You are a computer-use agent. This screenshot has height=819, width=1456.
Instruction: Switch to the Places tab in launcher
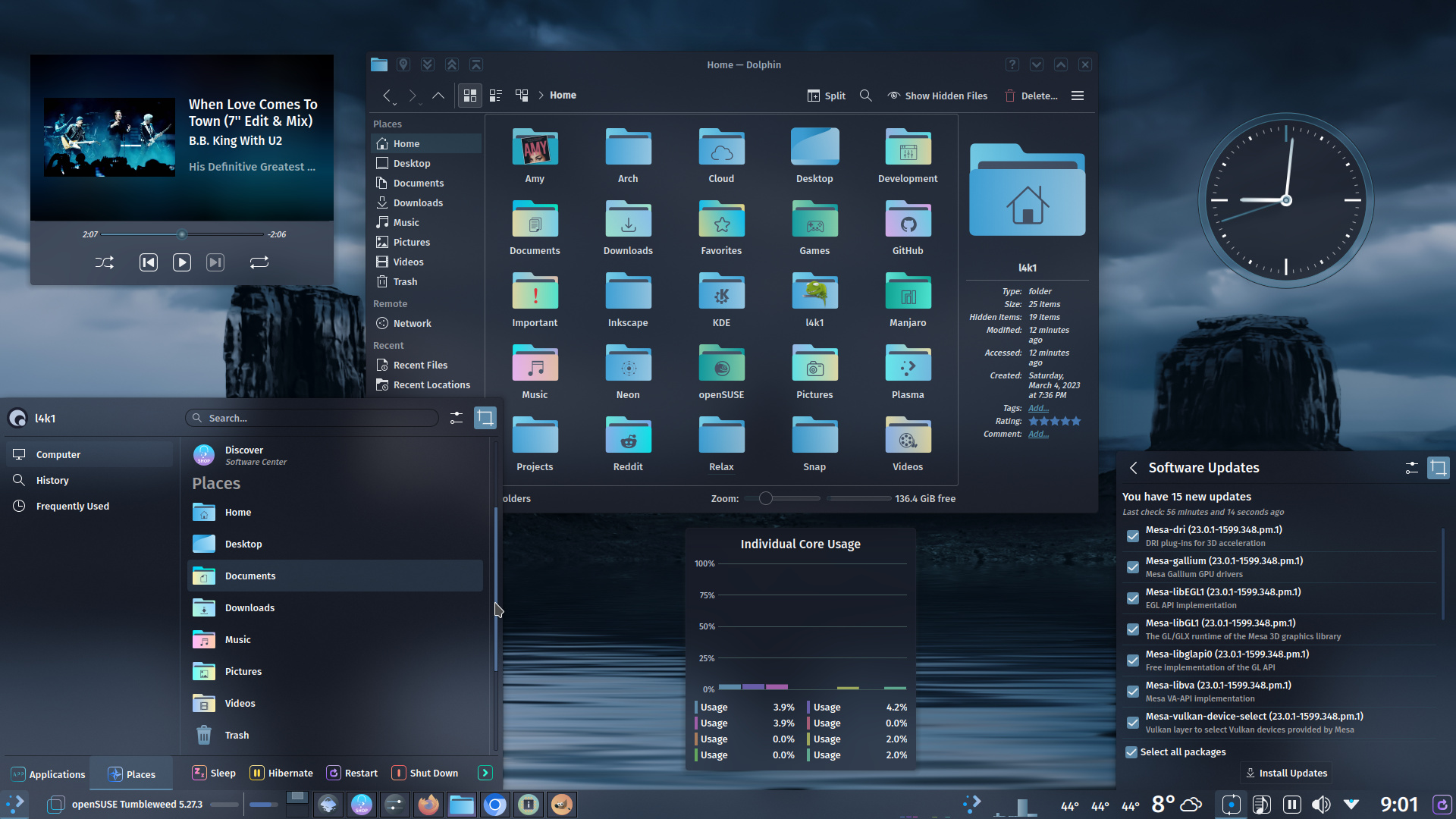point(131,774)
